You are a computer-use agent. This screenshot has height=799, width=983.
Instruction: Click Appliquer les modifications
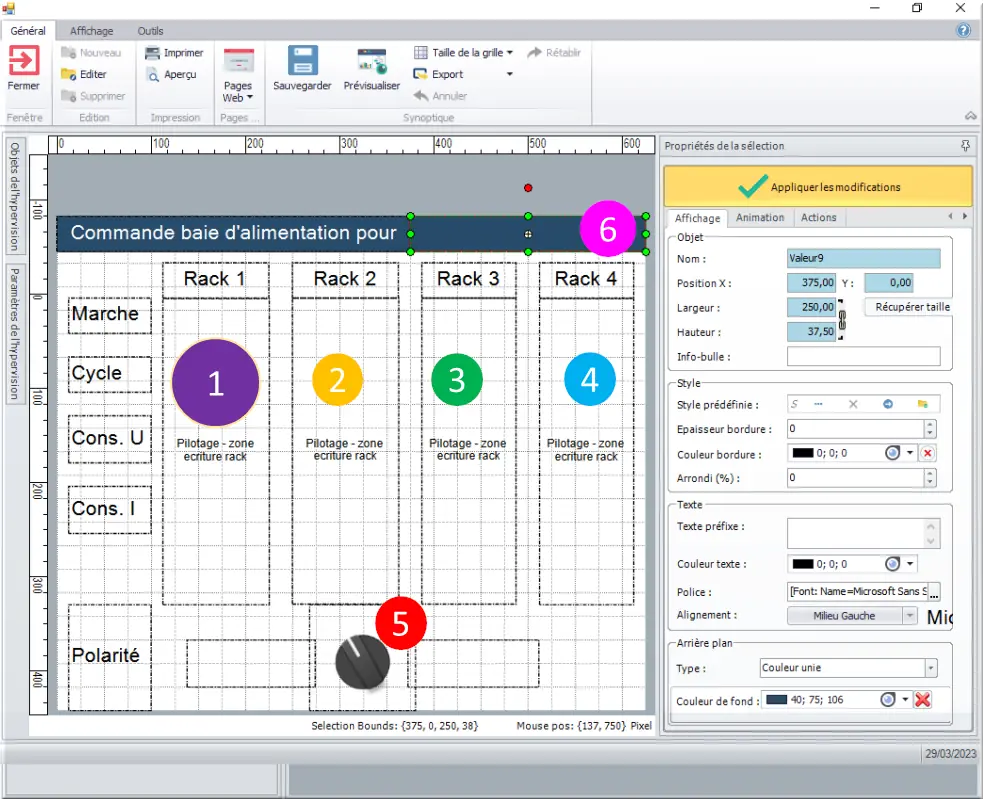click(817, 187)
